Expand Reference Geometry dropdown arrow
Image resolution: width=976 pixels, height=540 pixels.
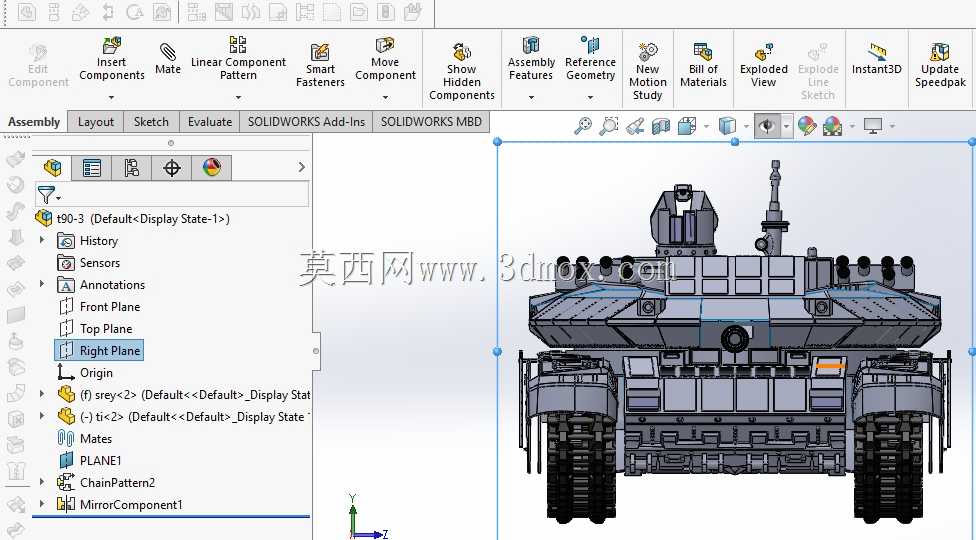[590, 98]
